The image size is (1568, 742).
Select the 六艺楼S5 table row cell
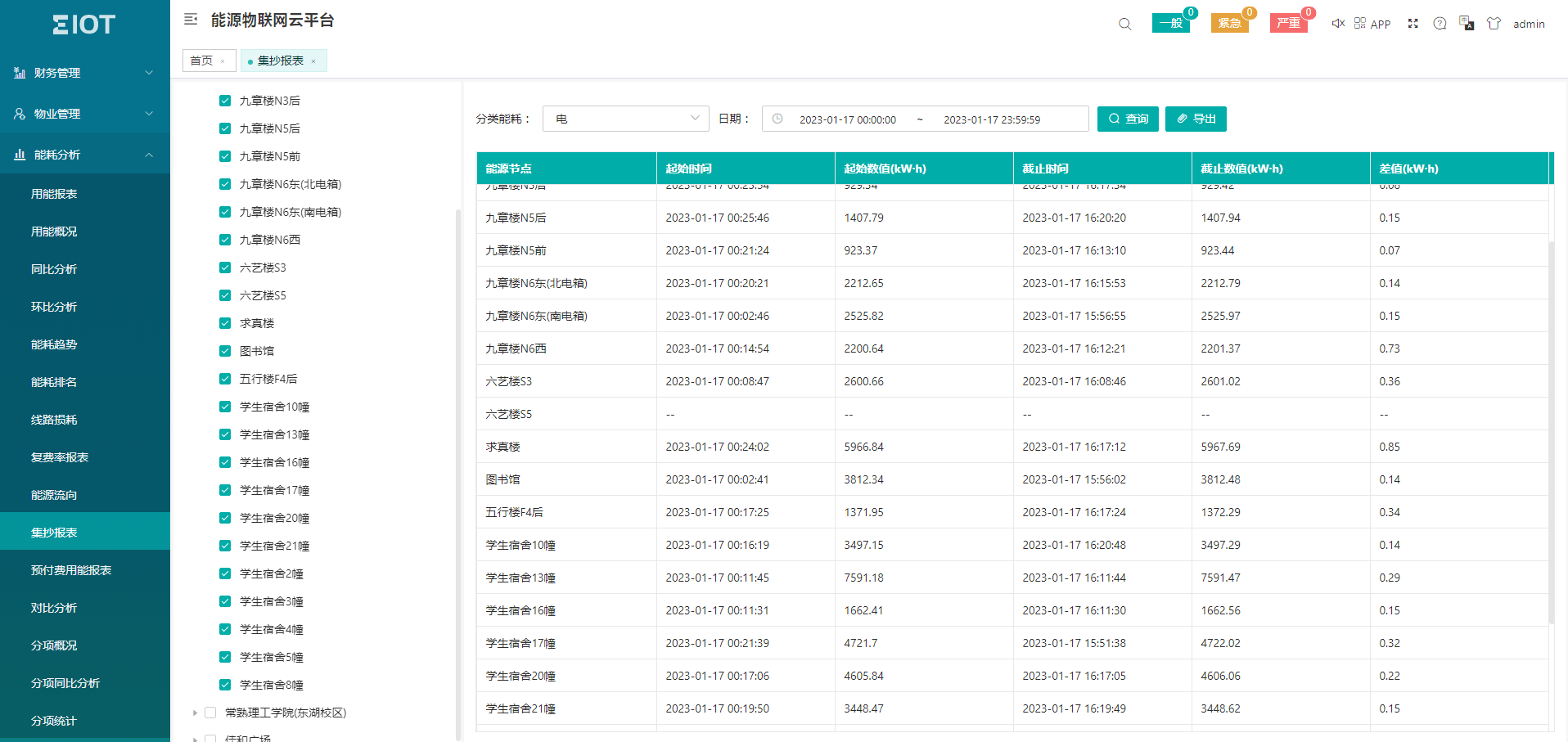tap(566, 414)
